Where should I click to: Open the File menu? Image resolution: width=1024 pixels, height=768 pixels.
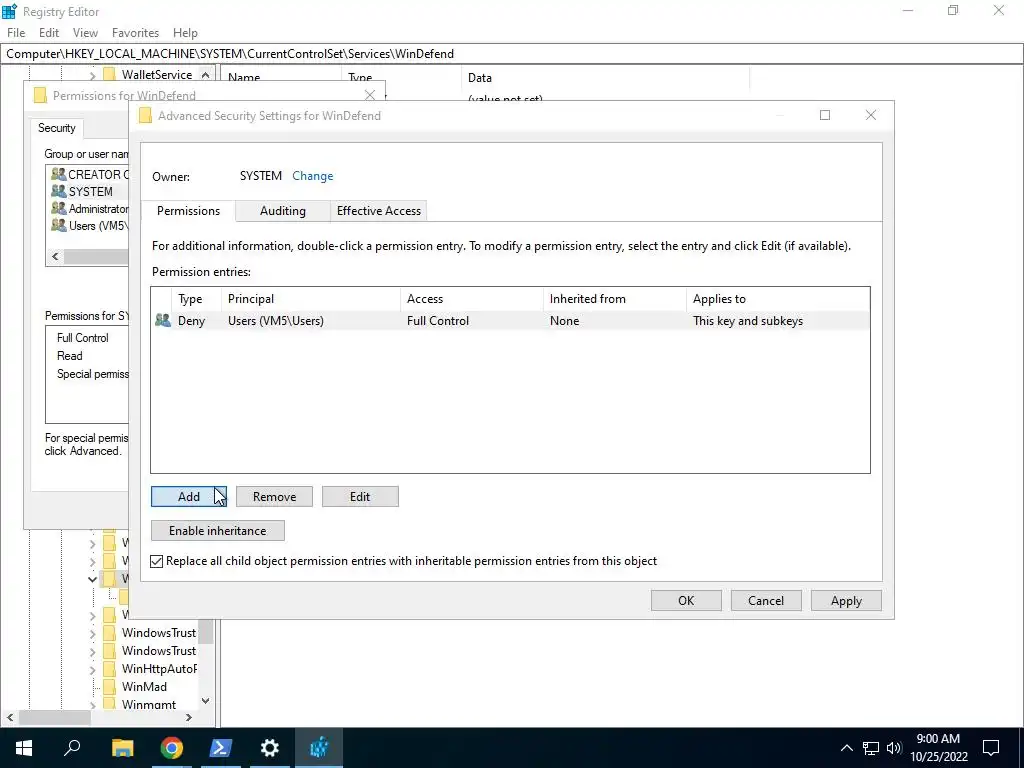[x=16, y=33]
